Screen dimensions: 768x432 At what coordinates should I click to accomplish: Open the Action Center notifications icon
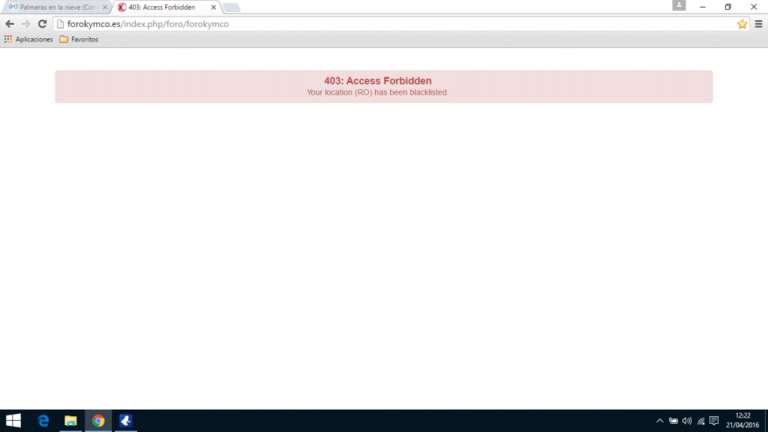(x=714, y=421)
